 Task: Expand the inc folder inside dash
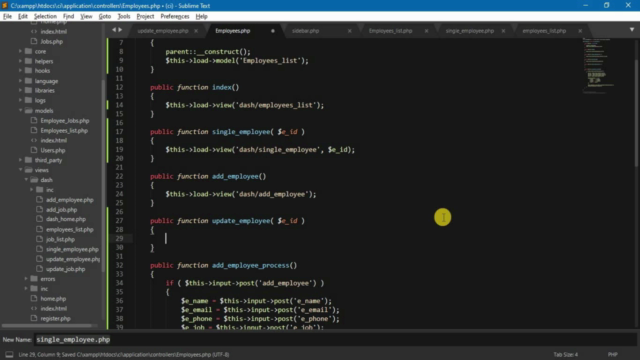point(31,190)
